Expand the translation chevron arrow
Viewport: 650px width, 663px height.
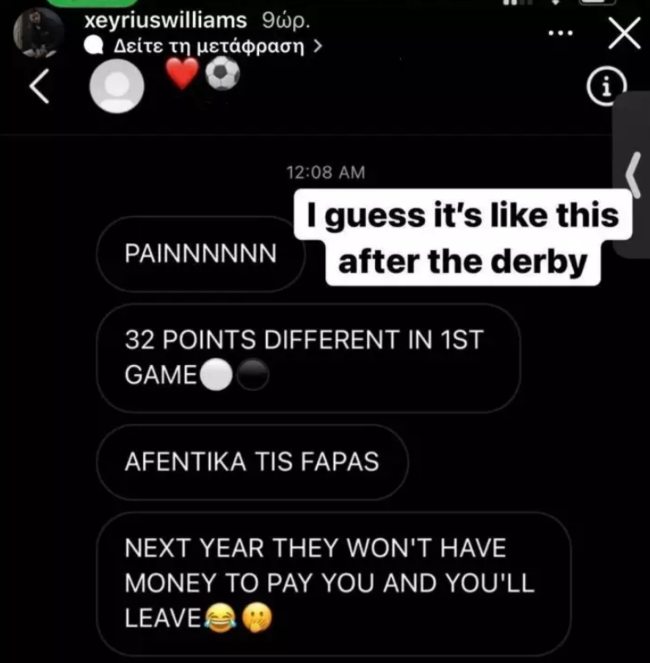318,46
